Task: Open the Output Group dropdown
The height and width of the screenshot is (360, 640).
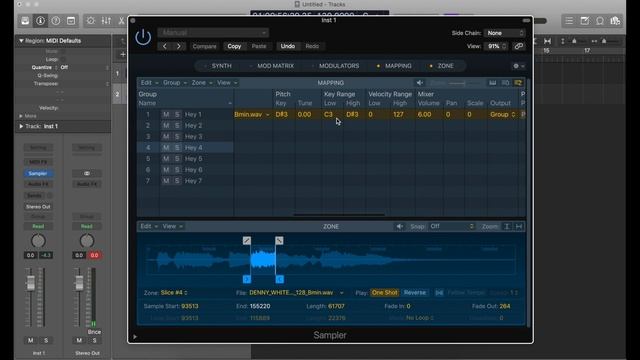Action: (x=502, y=115)
